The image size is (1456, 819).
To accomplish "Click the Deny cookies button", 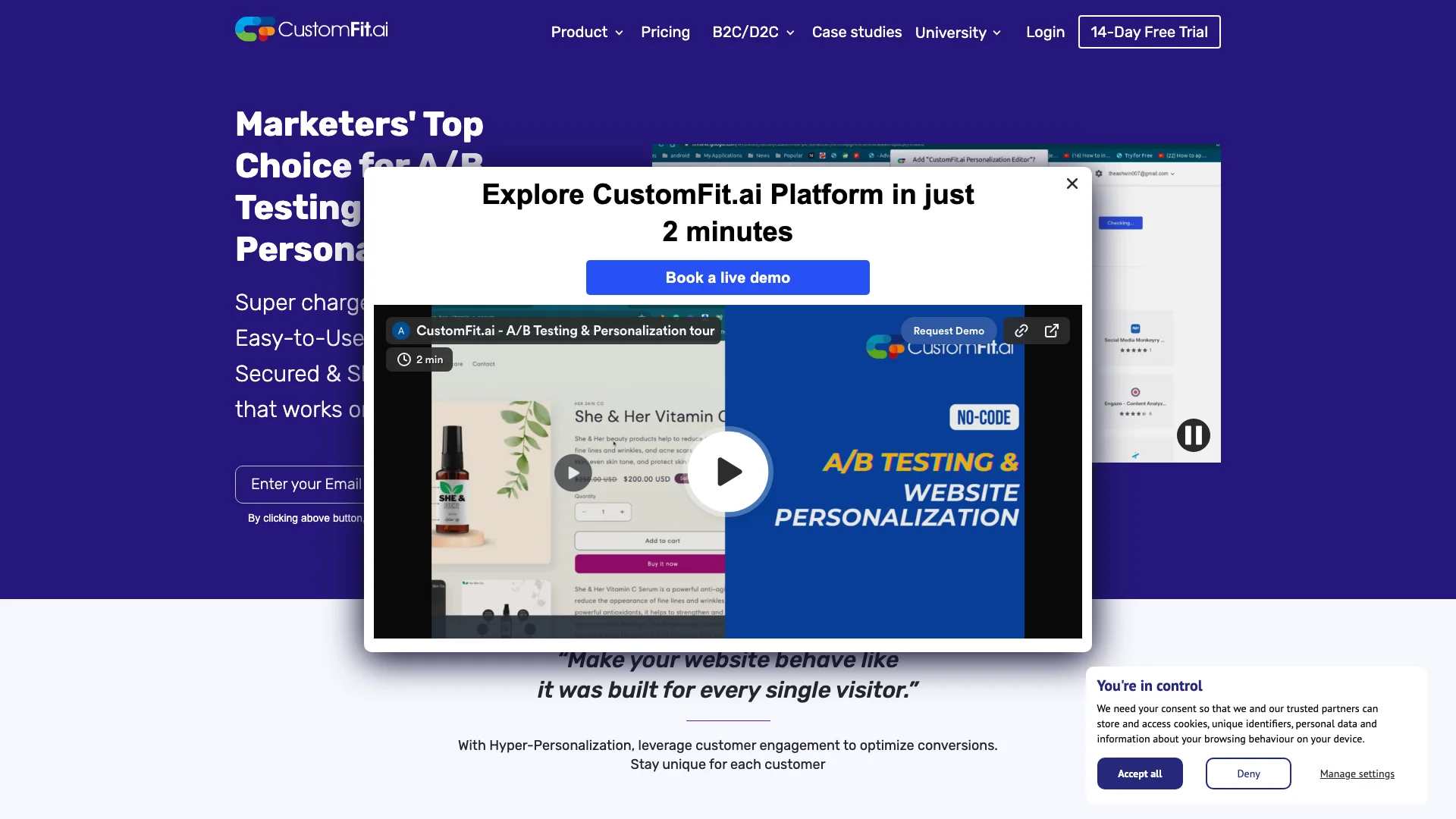I will pos(1248,773).
